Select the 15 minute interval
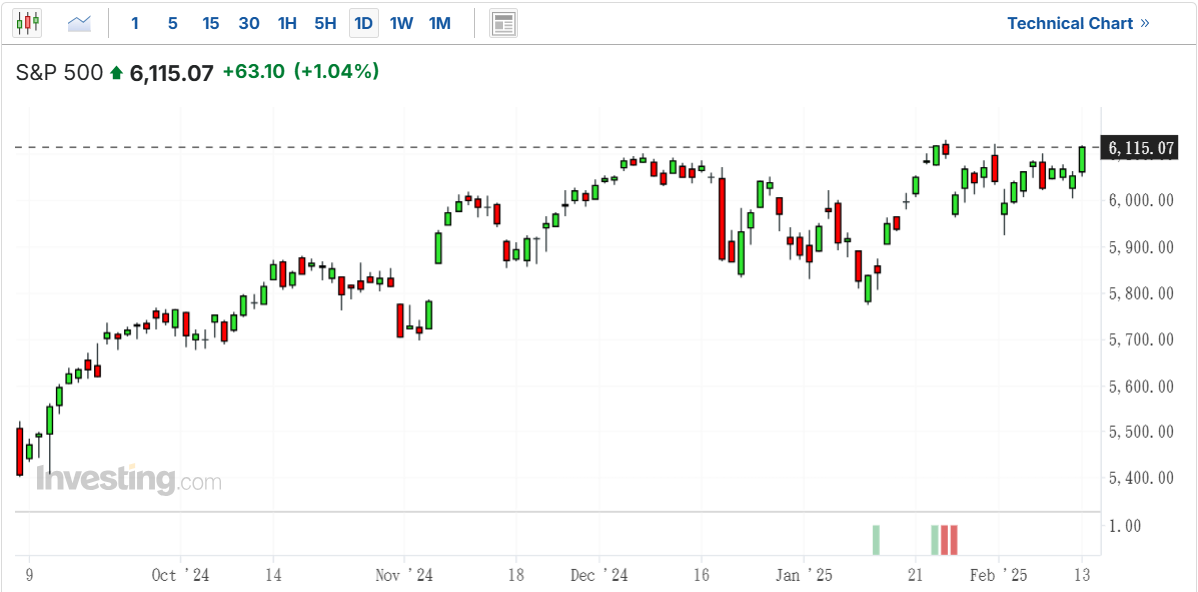 click(x=211, y=24)
